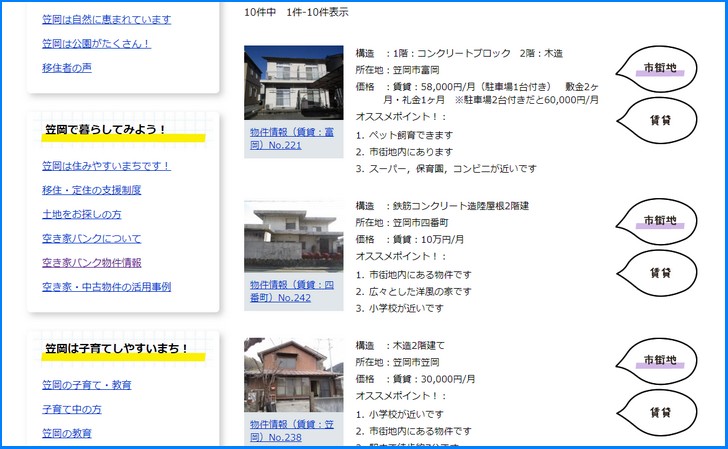Open link 笠岡は自然に恵まれています
This screenshot has height=449, width=728.
[106, 20]
